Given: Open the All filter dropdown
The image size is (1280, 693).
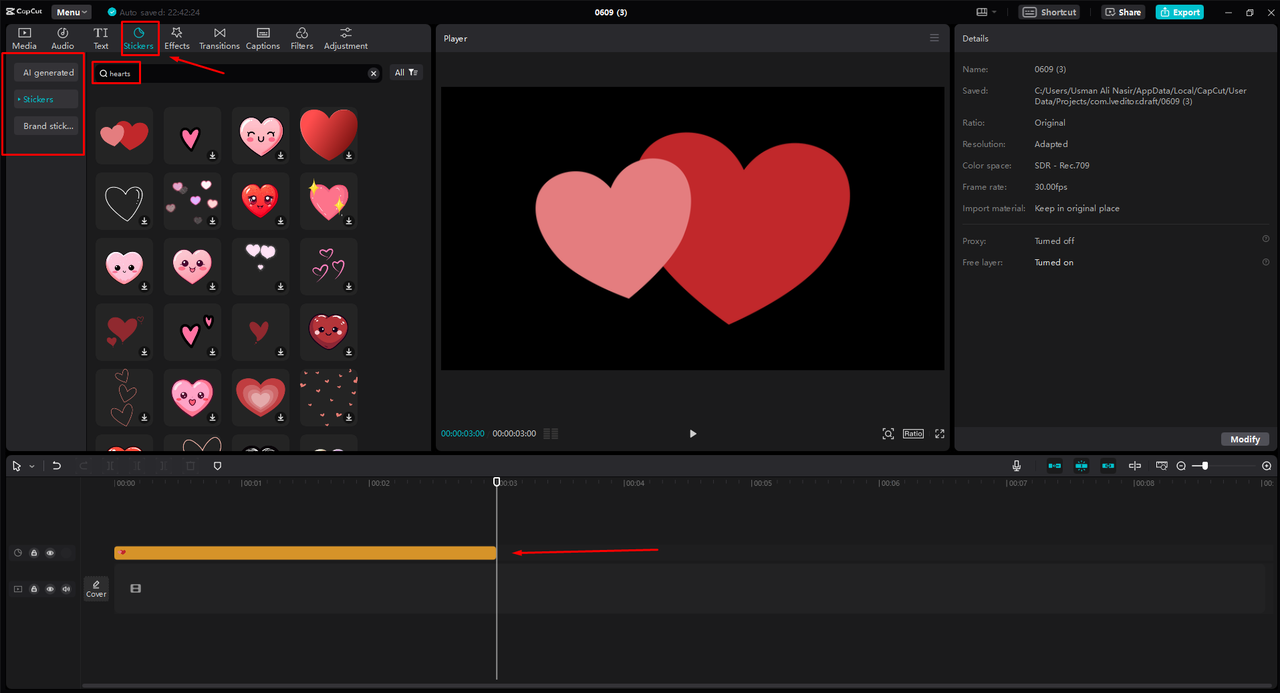Looking at the screenshot, I should coord(406,73).
